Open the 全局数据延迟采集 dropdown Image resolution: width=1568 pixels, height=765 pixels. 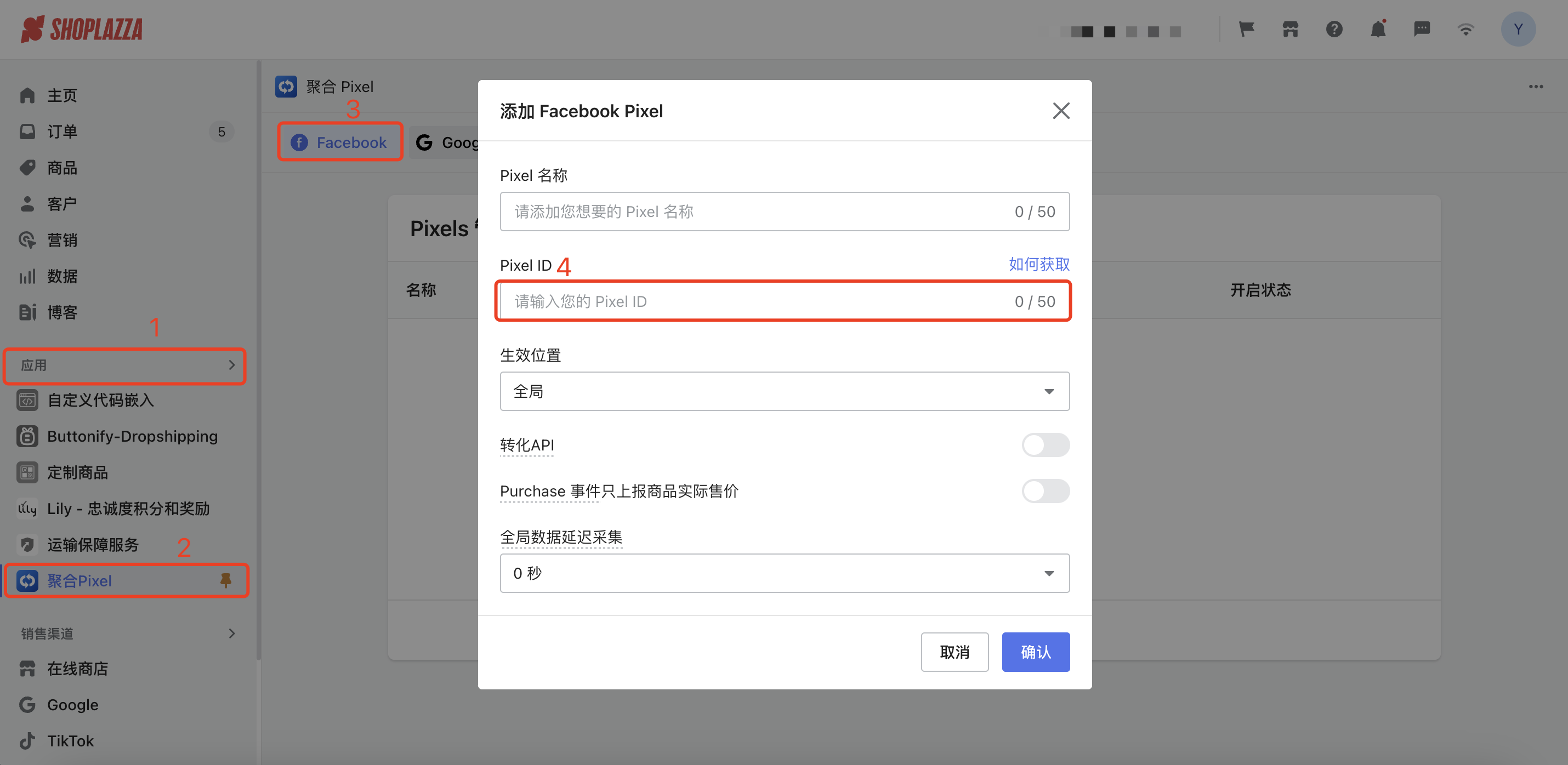pyautogui.click(x=784, y=573)
